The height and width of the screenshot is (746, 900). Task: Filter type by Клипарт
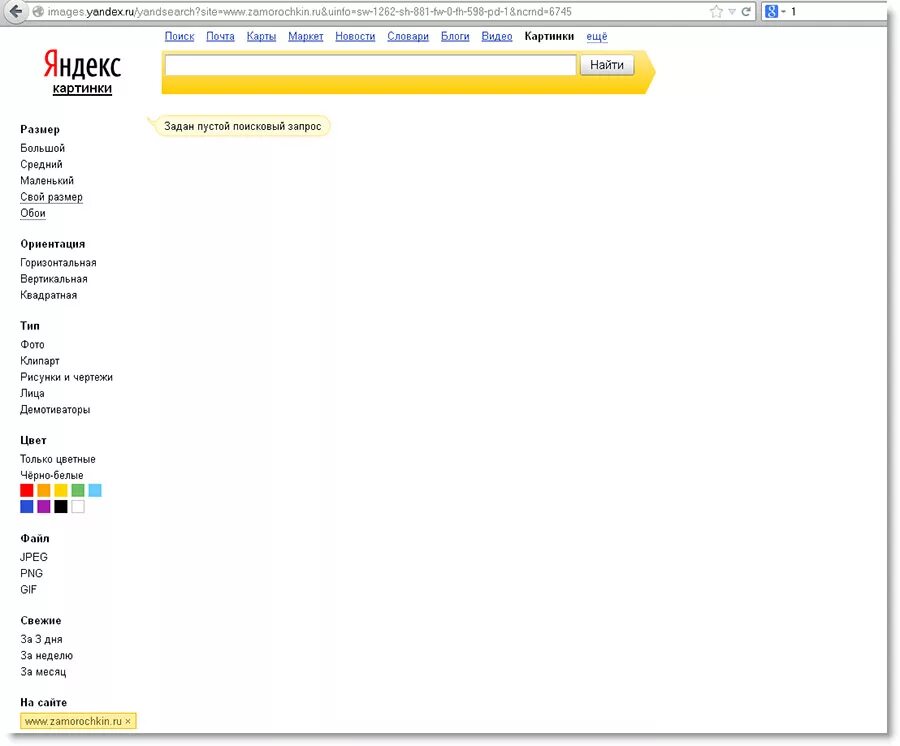(40, 360)
